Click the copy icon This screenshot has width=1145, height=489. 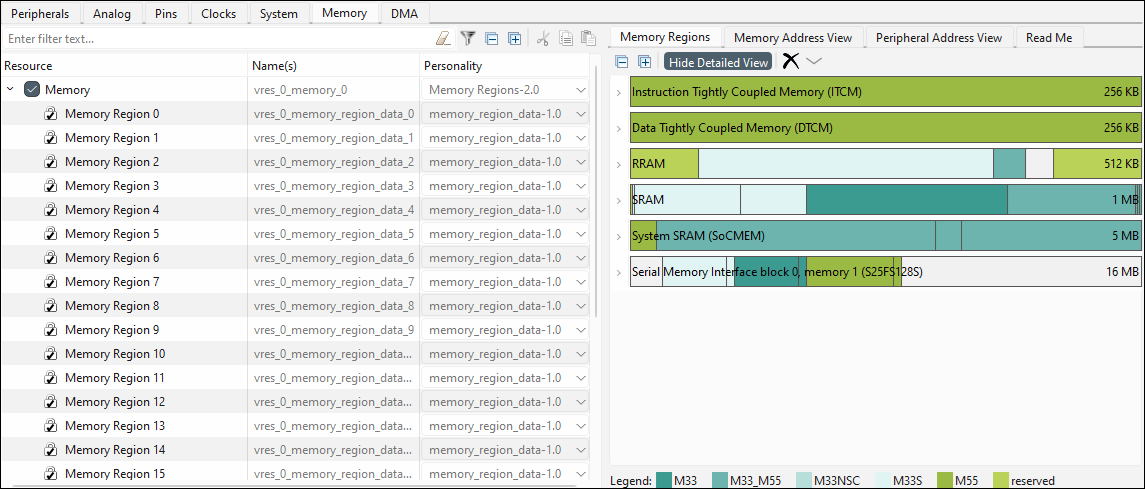click(566, 39)
